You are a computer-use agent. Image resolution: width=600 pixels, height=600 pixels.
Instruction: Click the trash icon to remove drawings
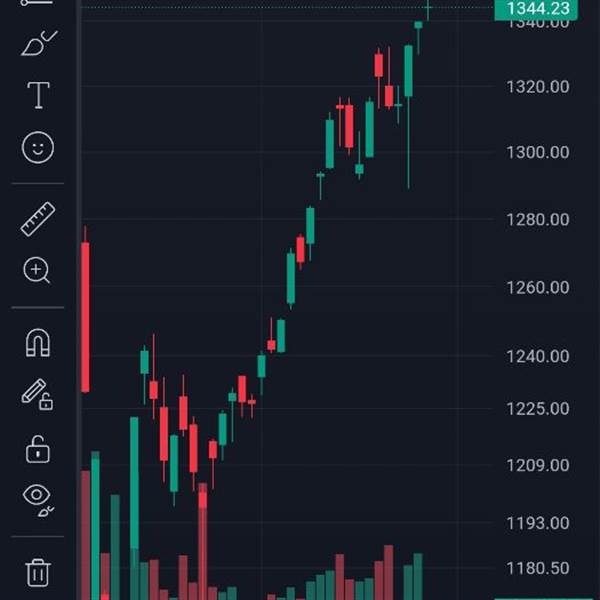pos(38,573)
